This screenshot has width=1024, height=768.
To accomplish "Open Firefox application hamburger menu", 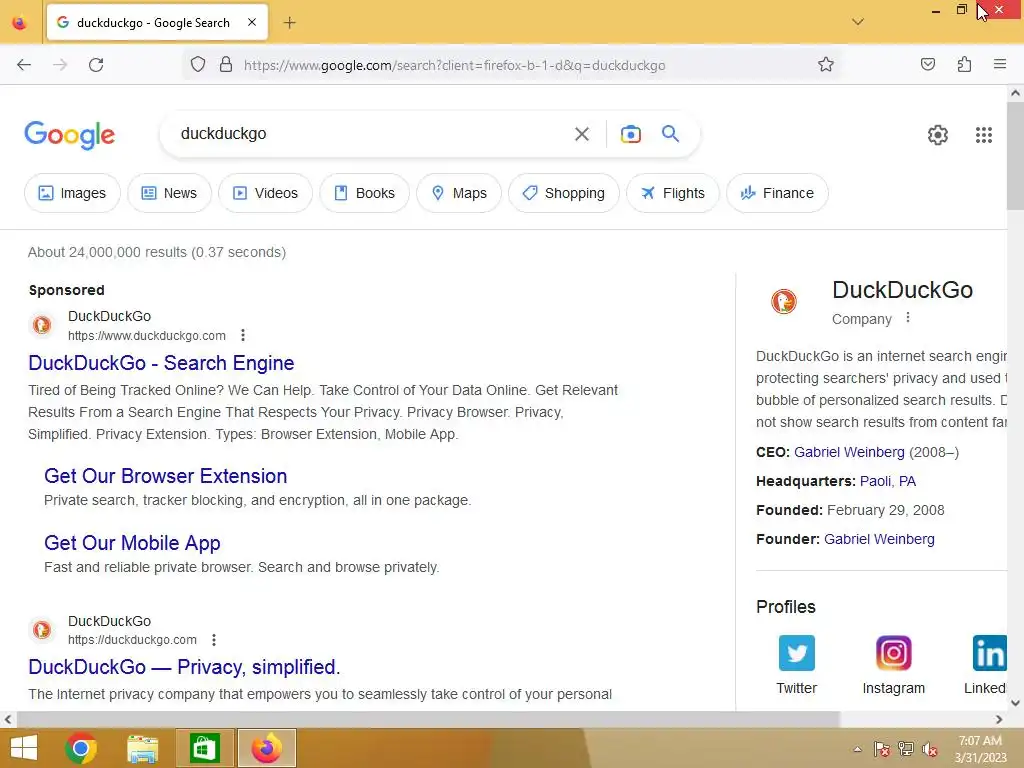I will coord(1000,65).
